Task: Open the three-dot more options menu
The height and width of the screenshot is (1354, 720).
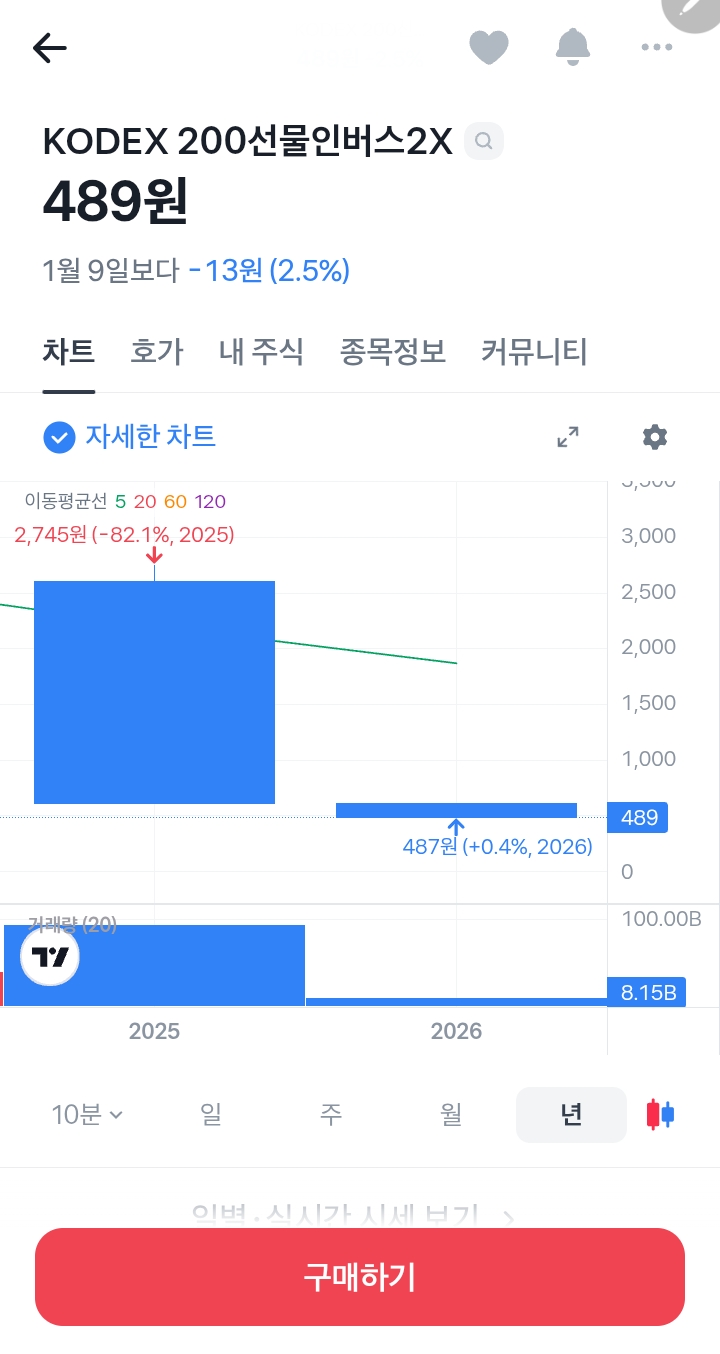Action: point(656,47)
